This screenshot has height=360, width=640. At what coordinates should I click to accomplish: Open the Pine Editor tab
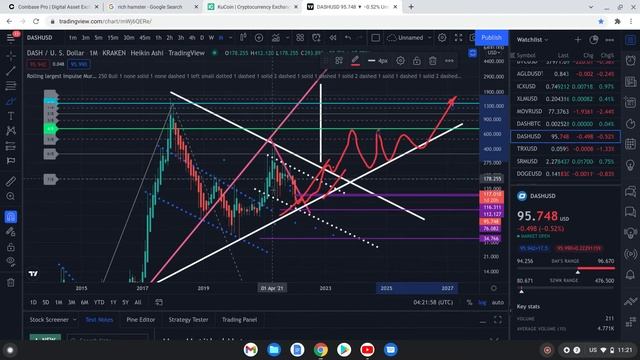140,320
